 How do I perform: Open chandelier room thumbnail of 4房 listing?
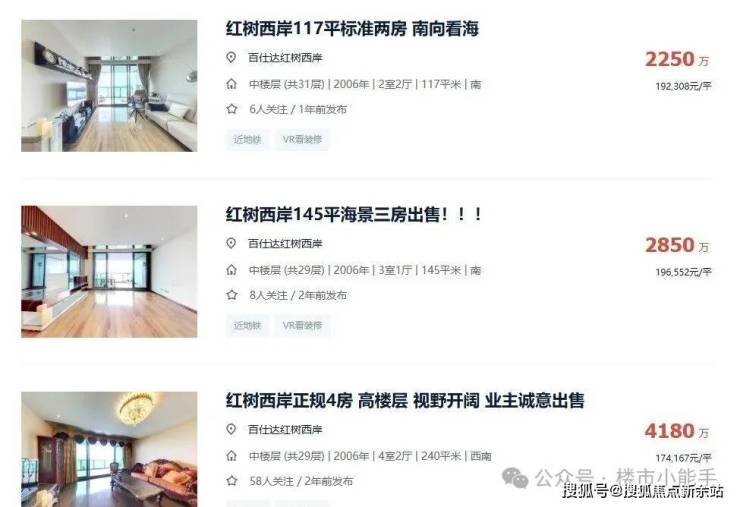[109, 449]
